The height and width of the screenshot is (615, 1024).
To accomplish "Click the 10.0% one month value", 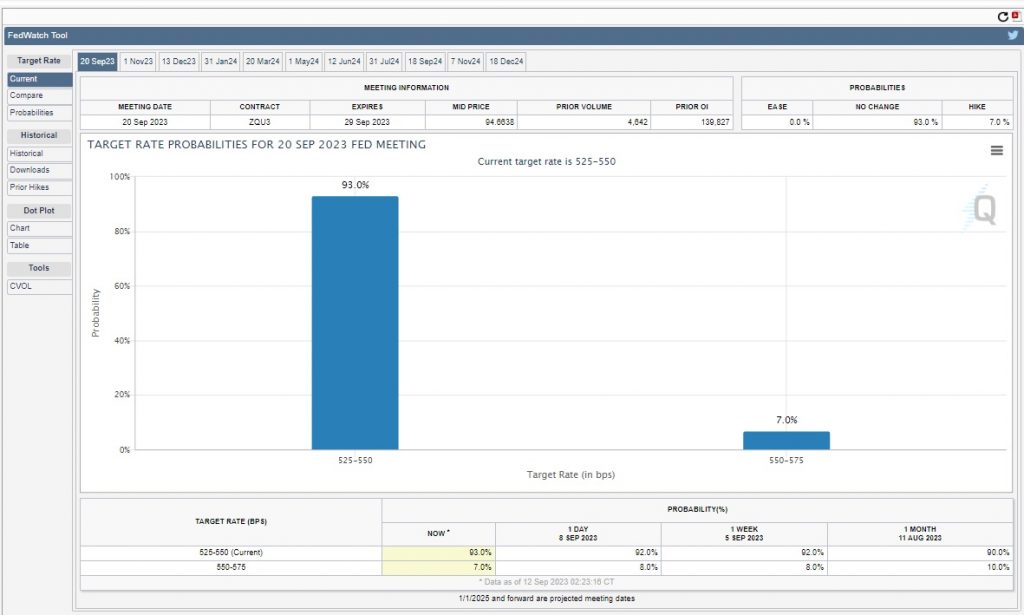I will pos(999,567).
